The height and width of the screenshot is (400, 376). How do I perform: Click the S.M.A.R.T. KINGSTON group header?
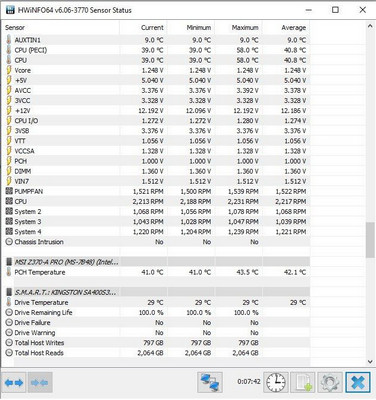click(157, 292)
